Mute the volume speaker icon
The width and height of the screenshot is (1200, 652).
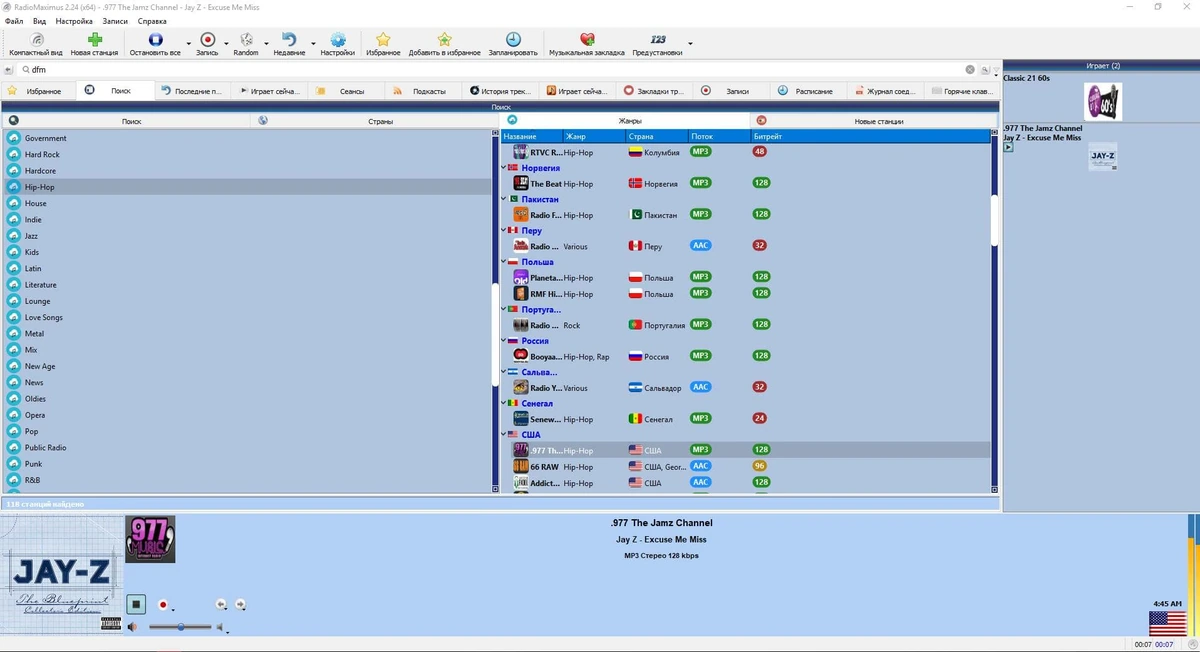tap(132, 627)
